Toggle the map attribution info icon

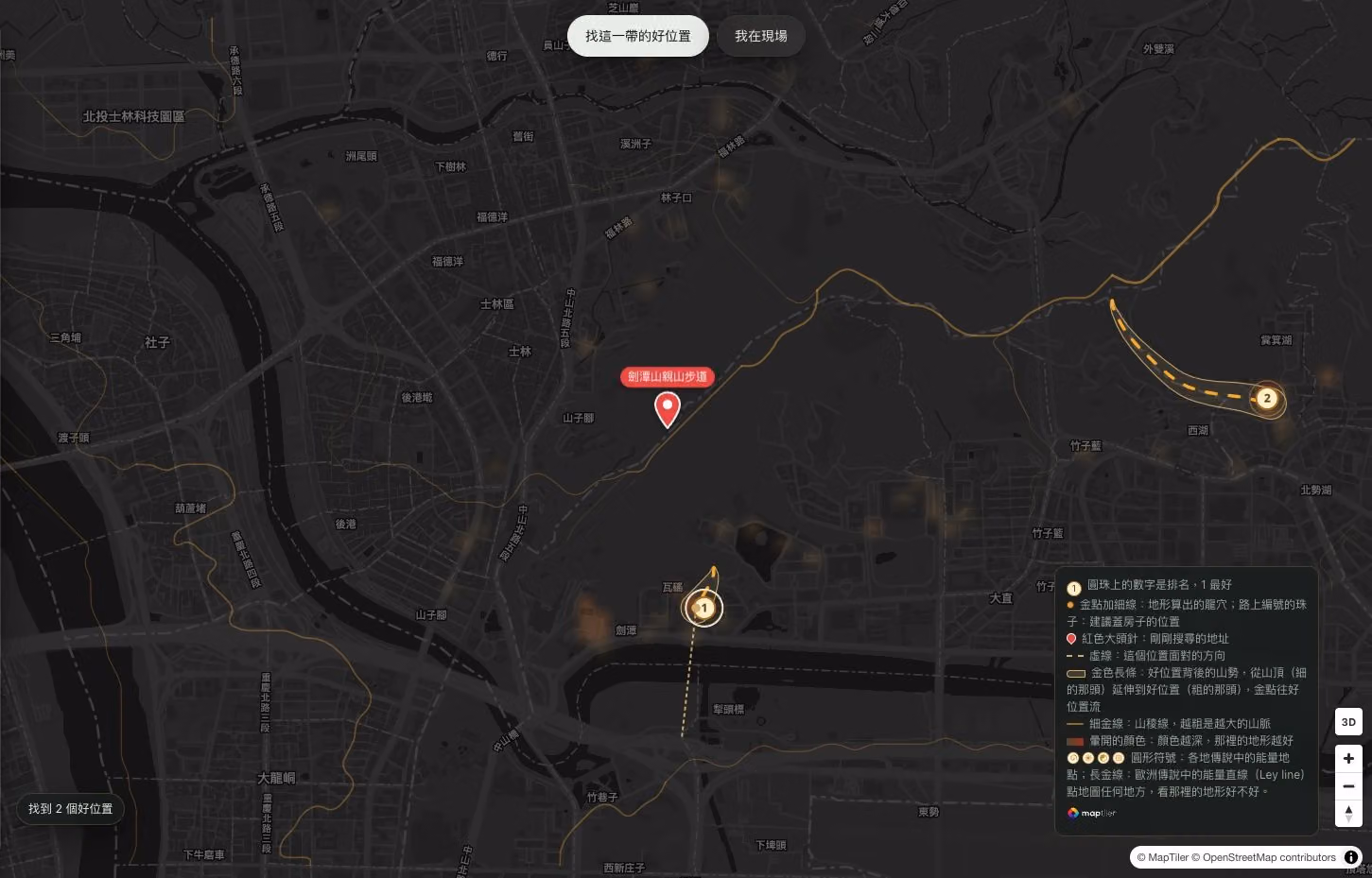pos(1351,857)
